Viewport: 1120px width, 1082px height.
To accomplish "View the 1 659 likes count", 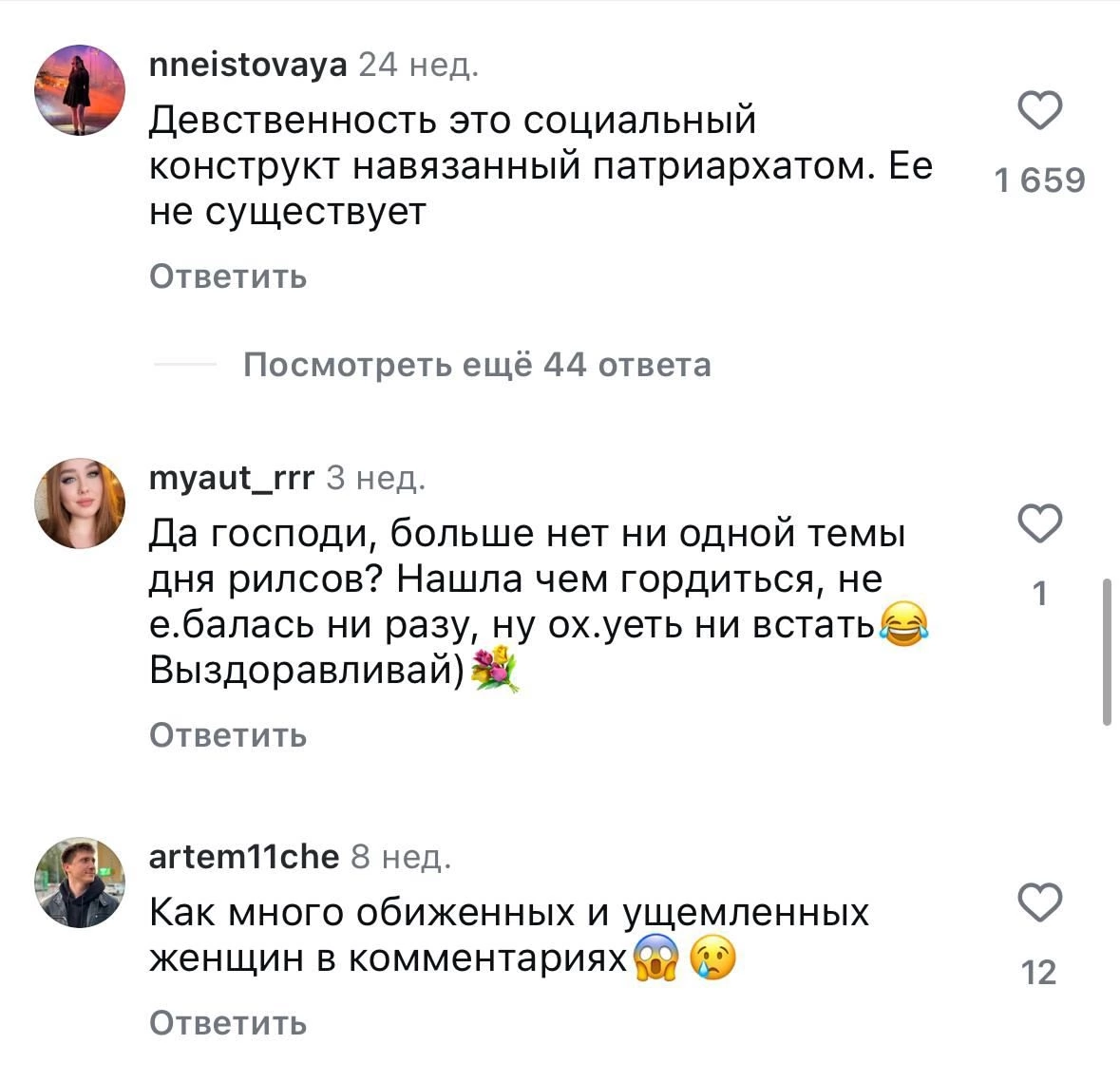I will point(1039,180).
